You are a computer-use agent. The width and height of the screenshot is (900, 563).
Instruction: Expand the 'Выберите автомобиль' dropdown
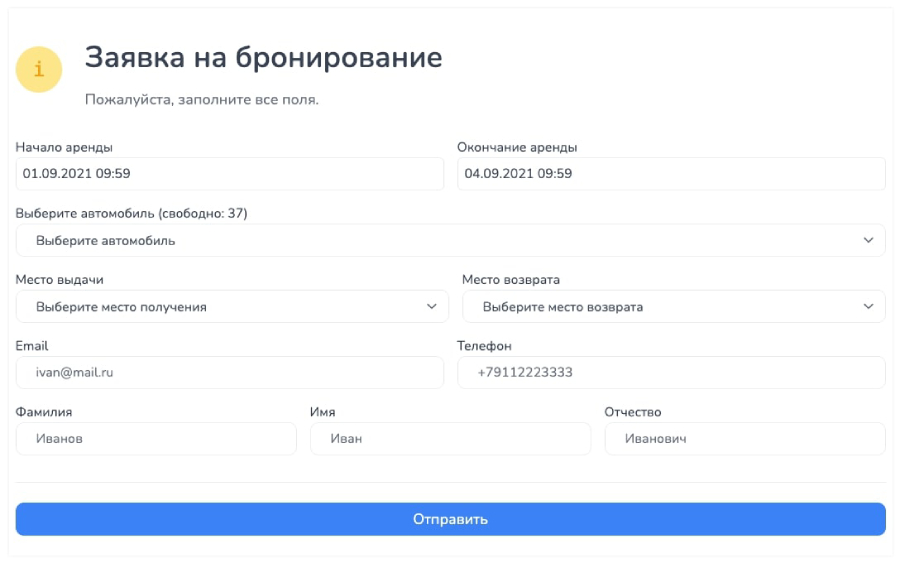pos(451,240)
